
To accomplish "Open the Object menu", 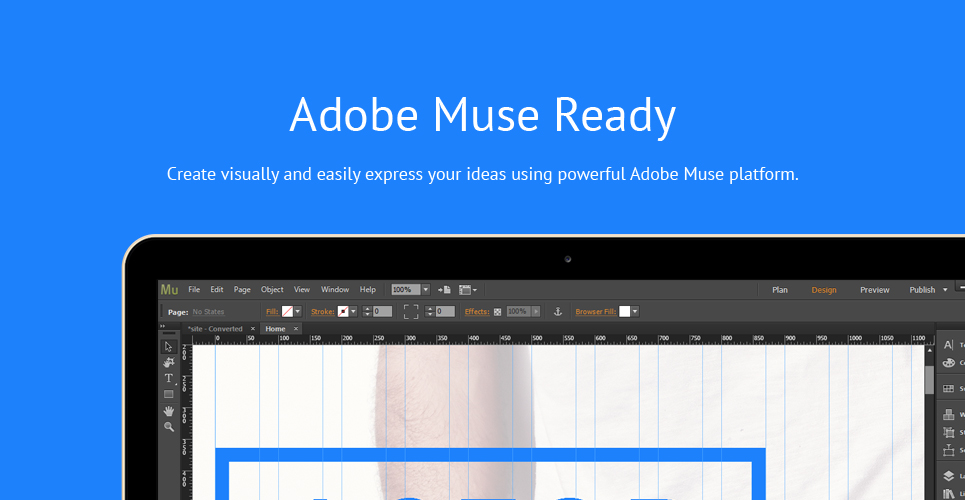I will [272, 289].
